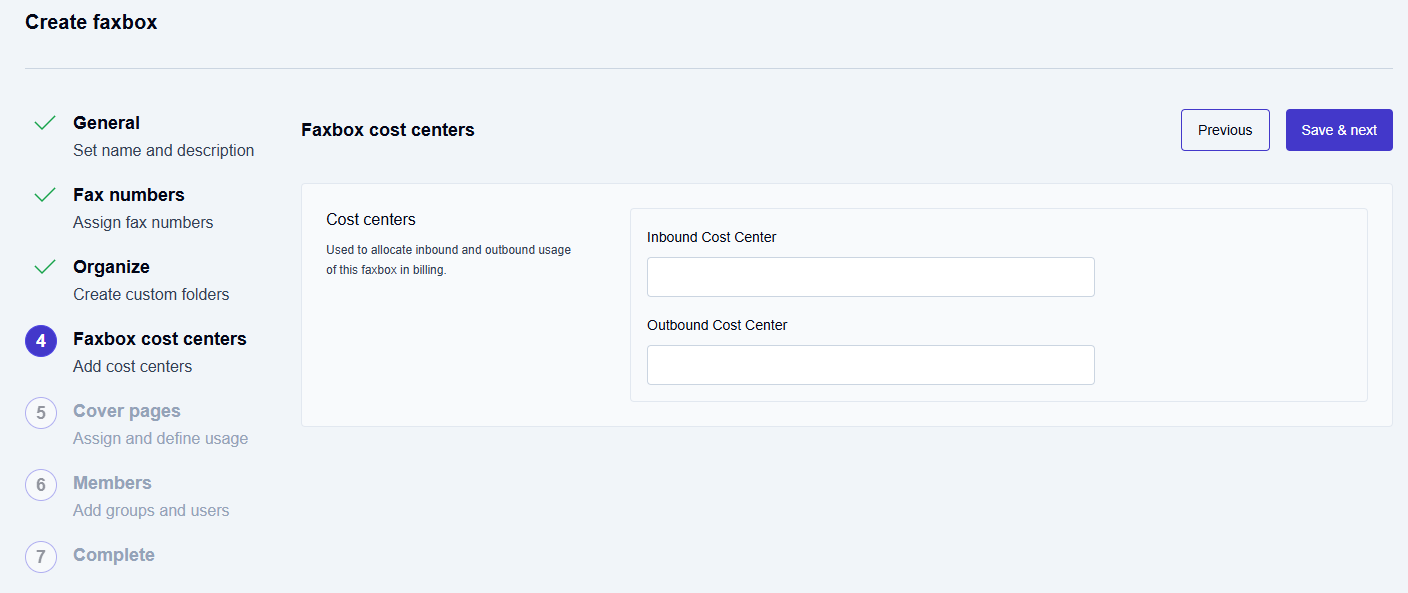Click the checkmark next to Fax numbers
1408x593 pixels.
pyautogui.click(x=44, y=195)
